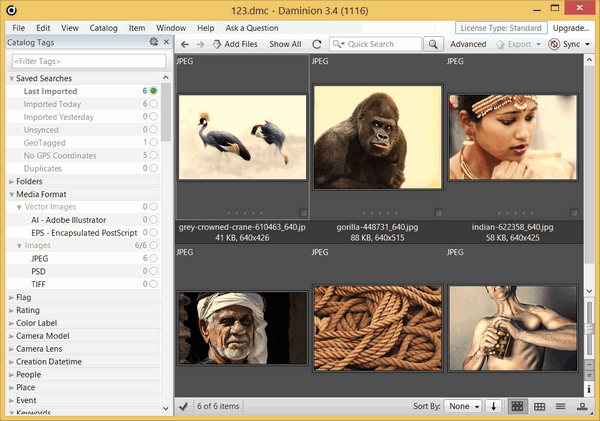
Task: Open the Edit menu
Action: pos(43,28)
